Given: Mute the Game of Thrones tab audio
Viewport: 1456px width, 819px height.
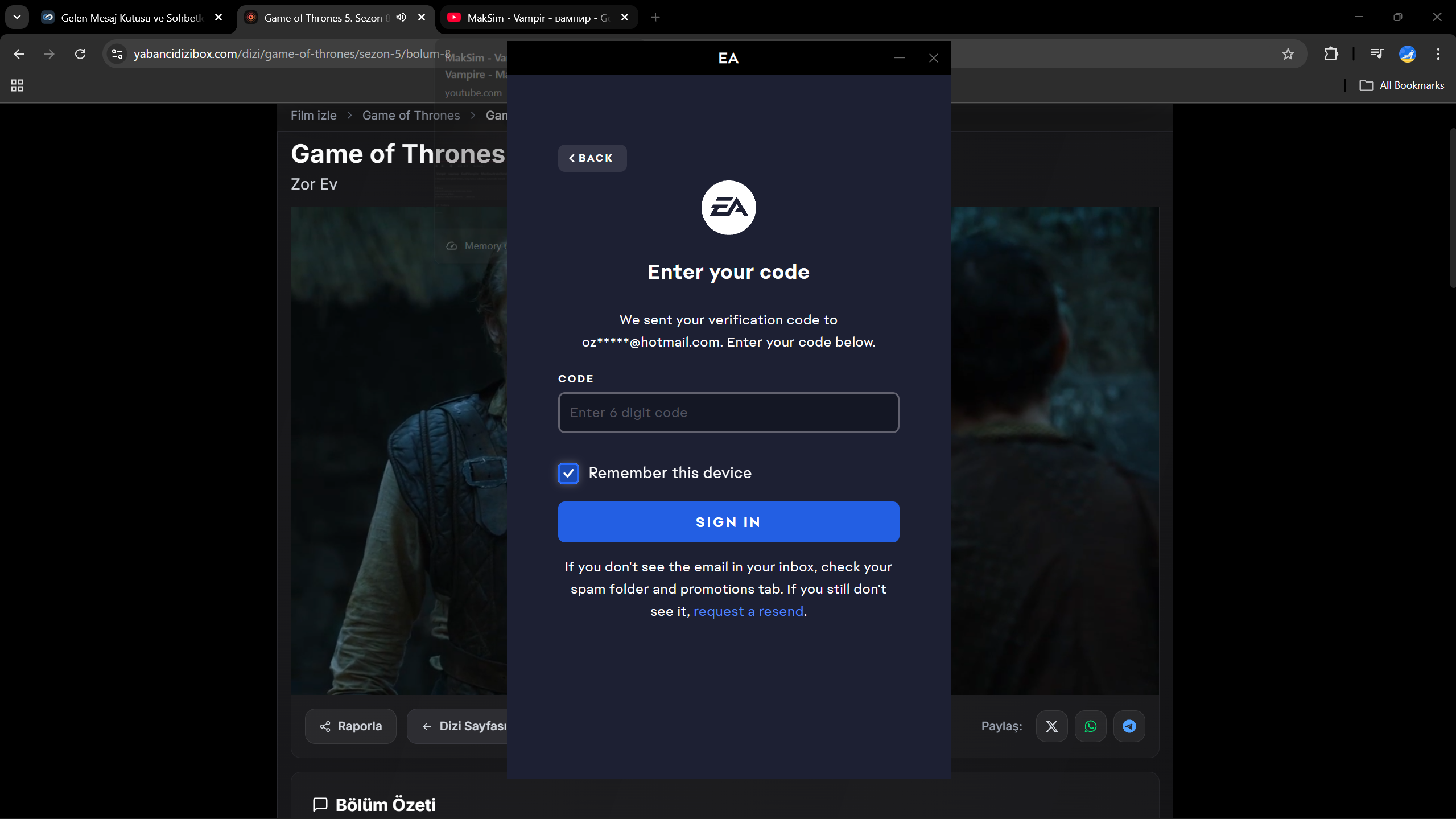Looking at the screenshot, I should tap(401, 18).
